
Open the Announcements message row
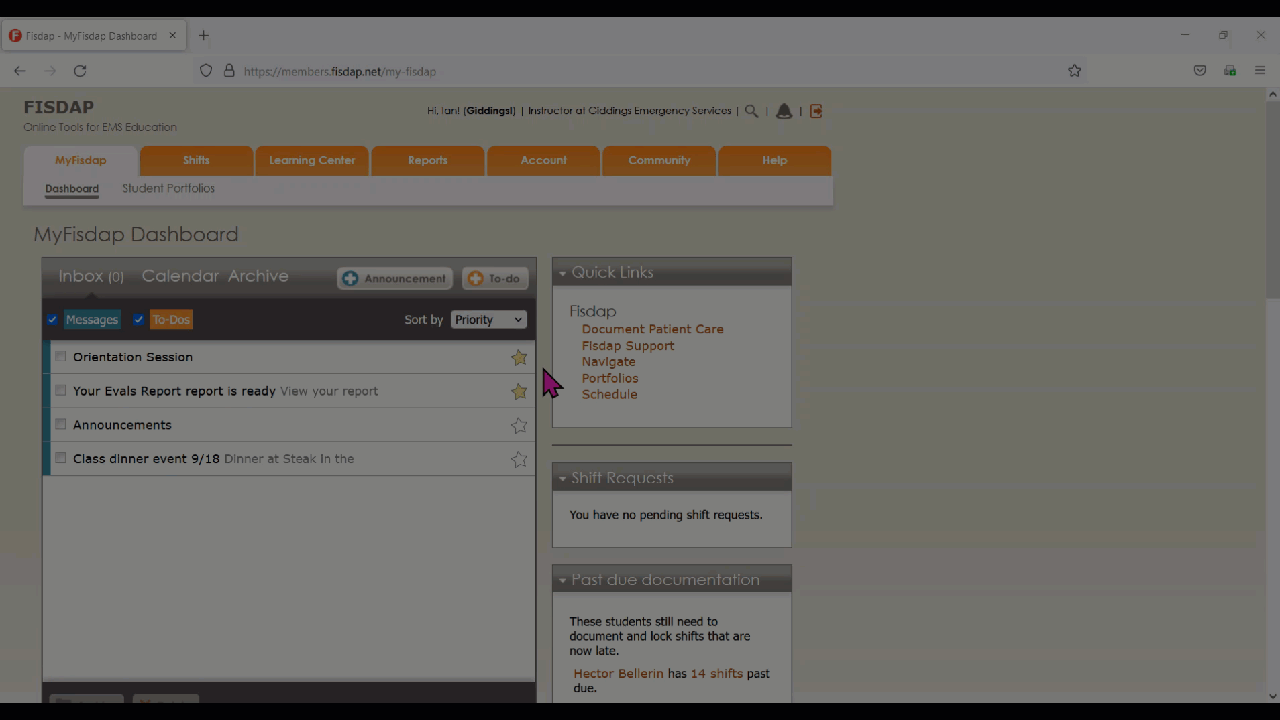click(x=289, y=425)
